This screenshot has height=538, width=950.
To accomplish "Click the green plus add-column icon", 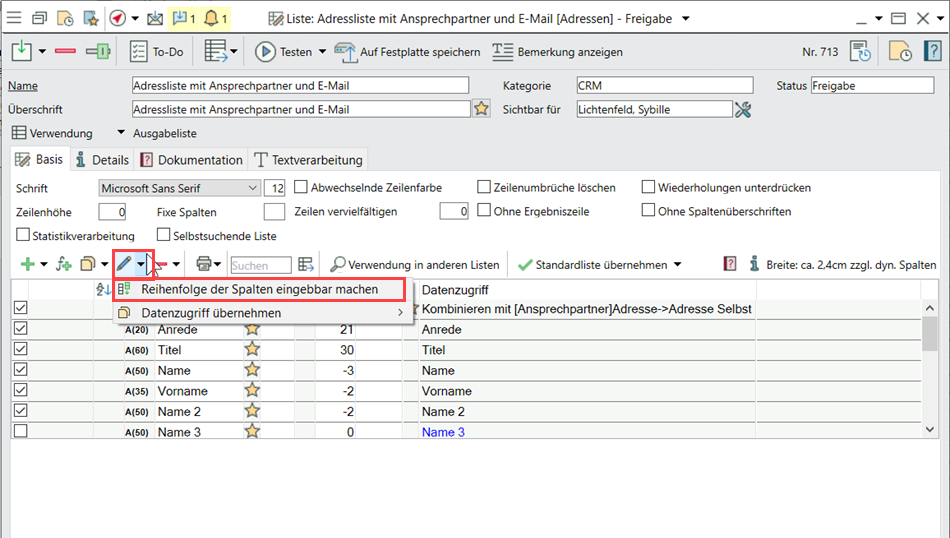I will pyautogui.click(x=27, y=264).
